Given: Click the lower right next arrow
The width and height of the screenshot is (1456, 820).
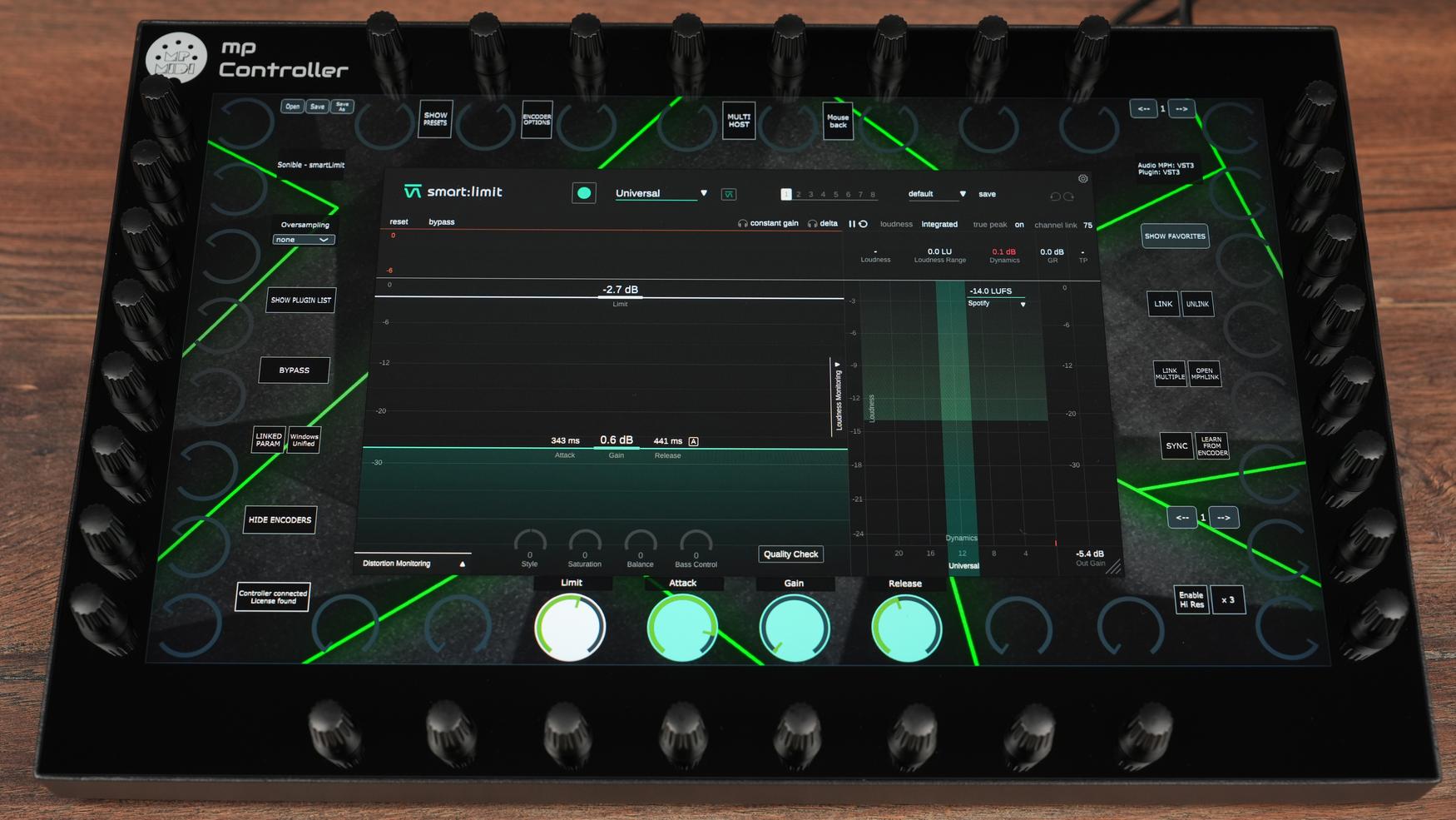Looking at the screenshot, I should click(x=1223, y=518).
